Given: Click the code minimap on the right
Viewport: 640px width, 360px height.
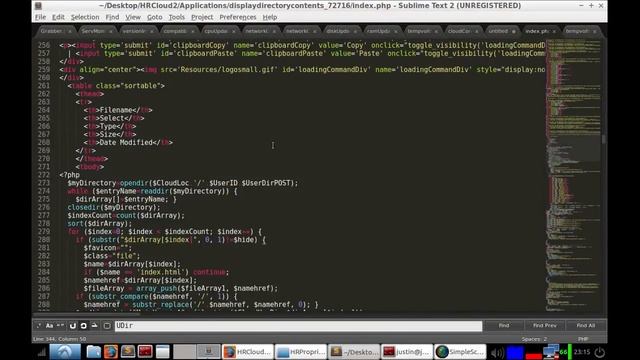Looking at the screenshot, I should (x=573, y=175).
